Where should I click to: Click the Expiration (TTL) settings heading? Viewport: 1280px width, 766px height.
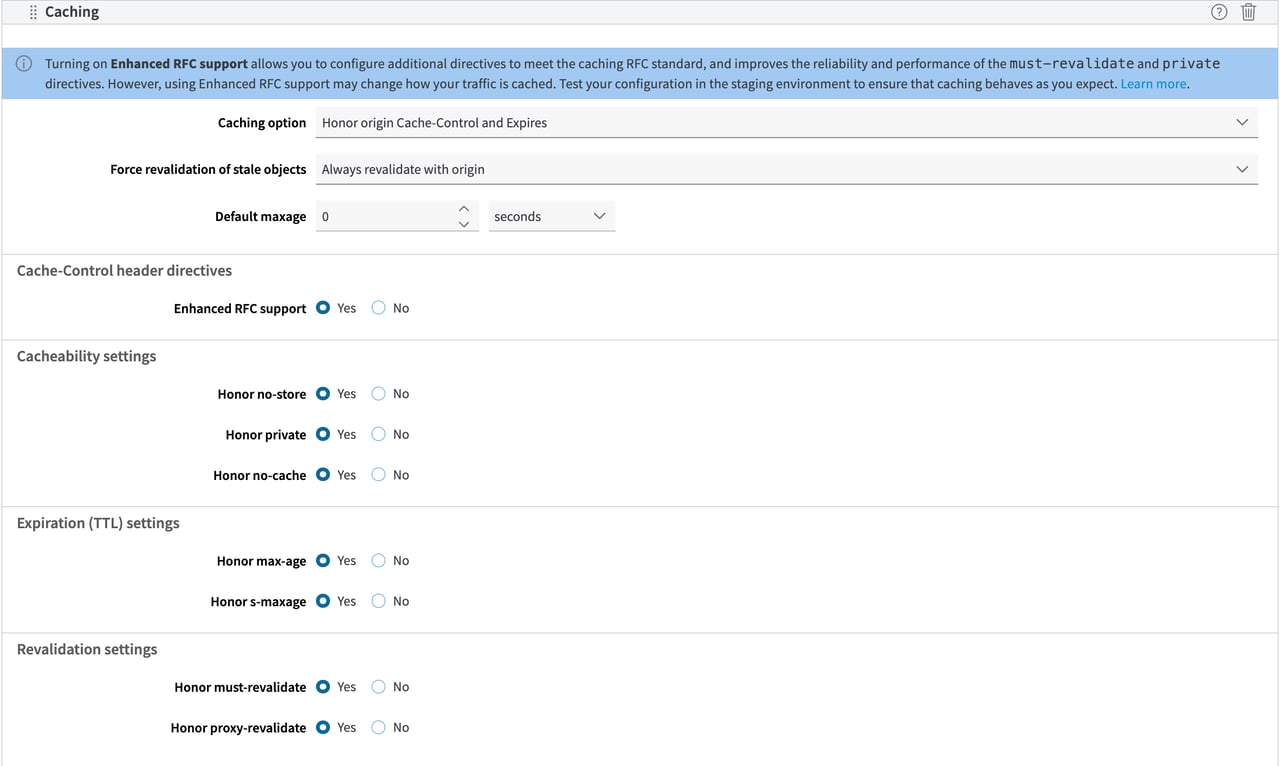click(98, 523)
